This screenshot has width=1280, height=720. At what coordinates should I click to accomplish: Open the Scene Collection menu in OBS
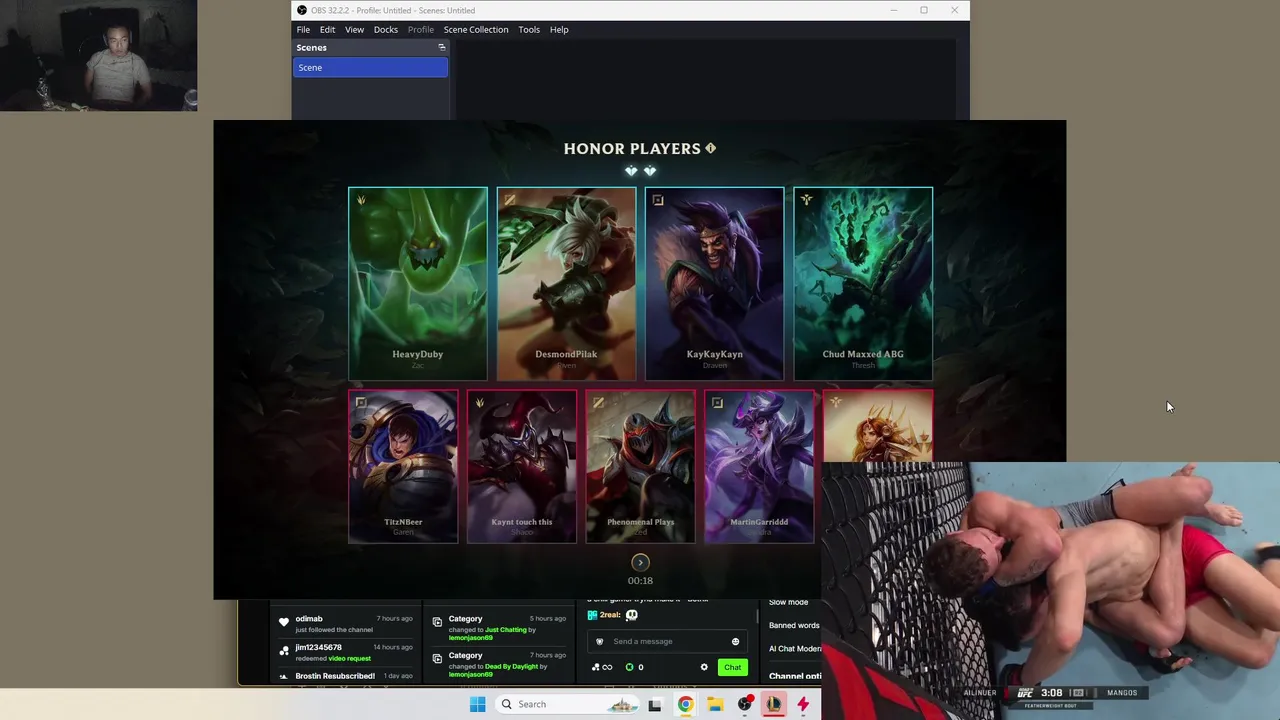click(x=476, y=30)
